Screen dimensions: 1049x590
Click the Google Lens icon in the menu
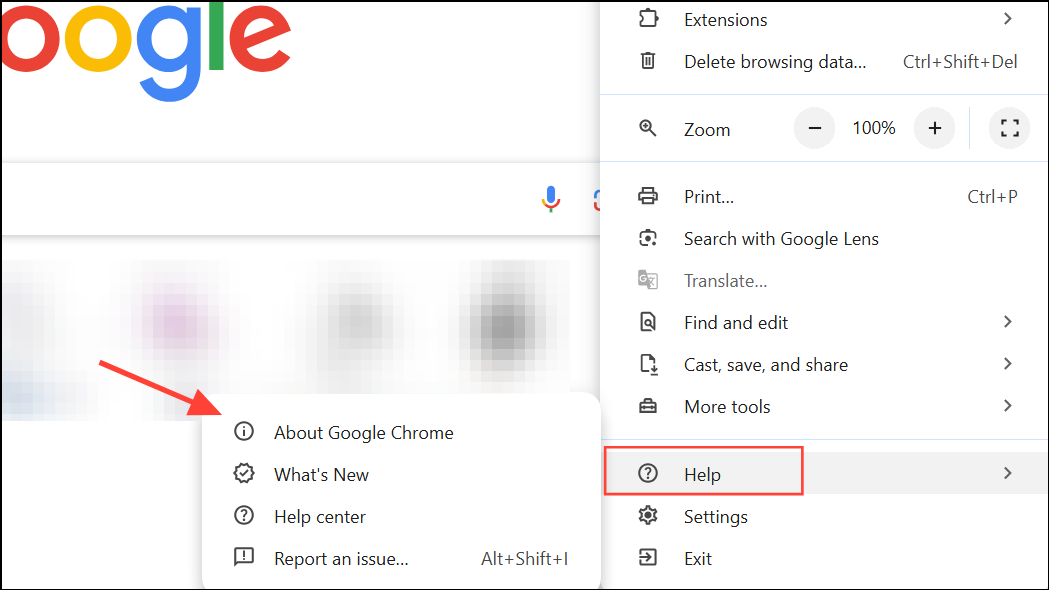click(648, 238)
